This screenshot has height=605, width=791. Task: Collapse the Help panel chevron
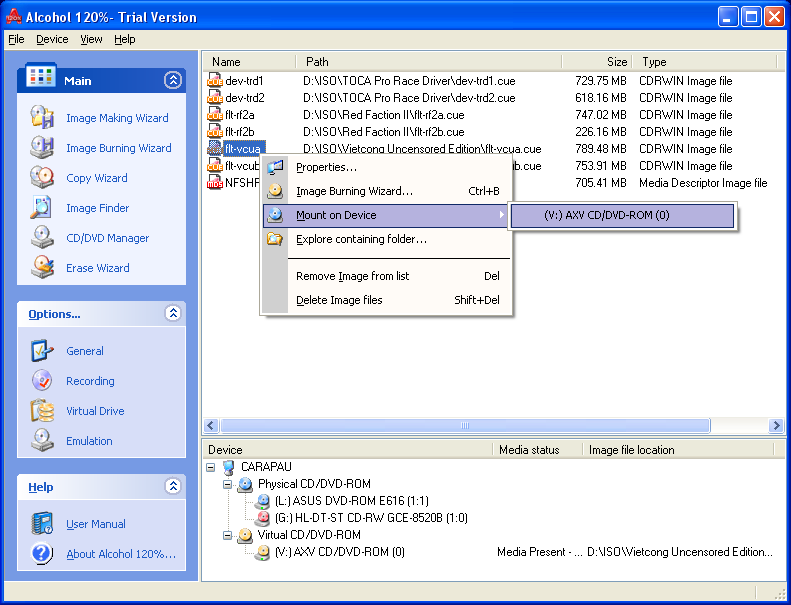[173, 486]
